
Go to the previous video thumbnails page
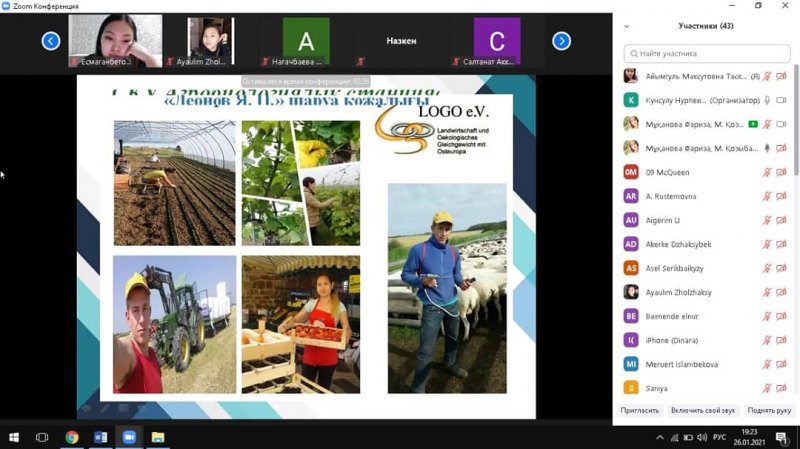51,41
